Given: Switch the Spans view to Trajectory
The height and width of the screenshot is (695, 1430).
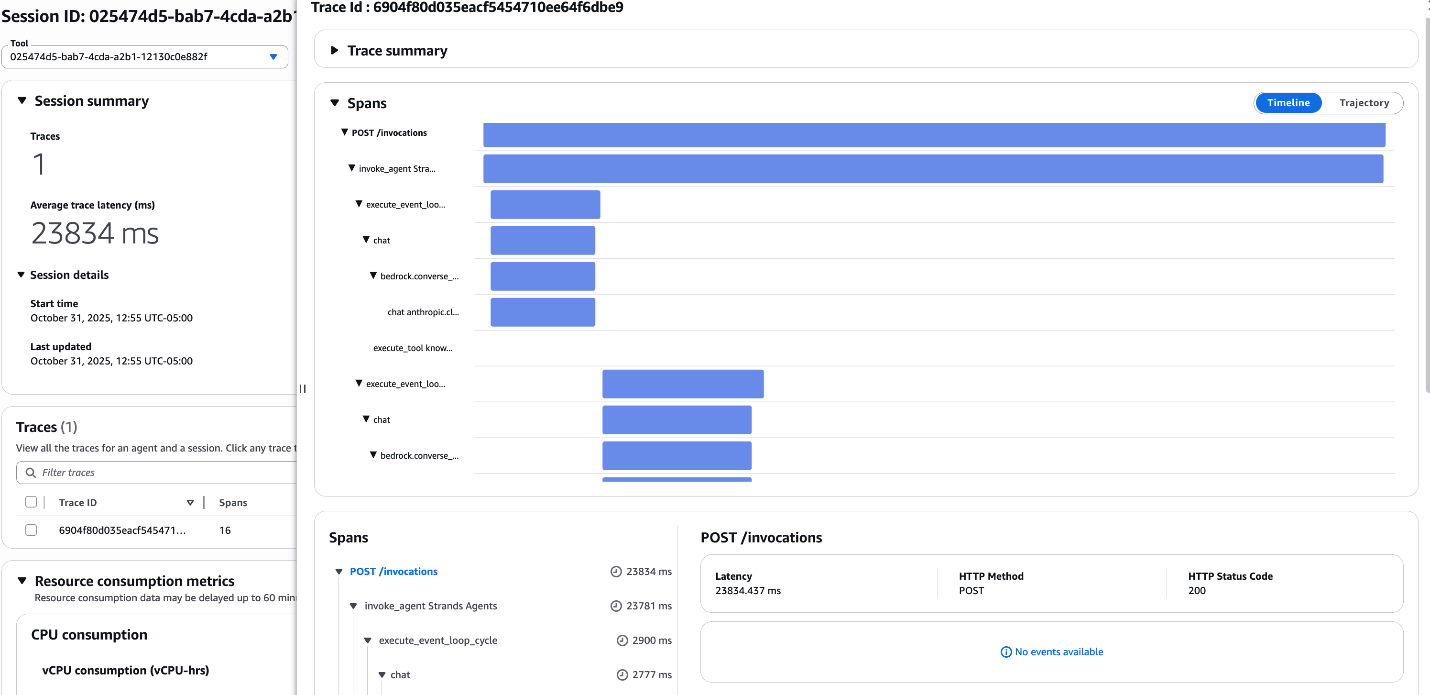Looking at the screenshot, I should pos(1364,103).
